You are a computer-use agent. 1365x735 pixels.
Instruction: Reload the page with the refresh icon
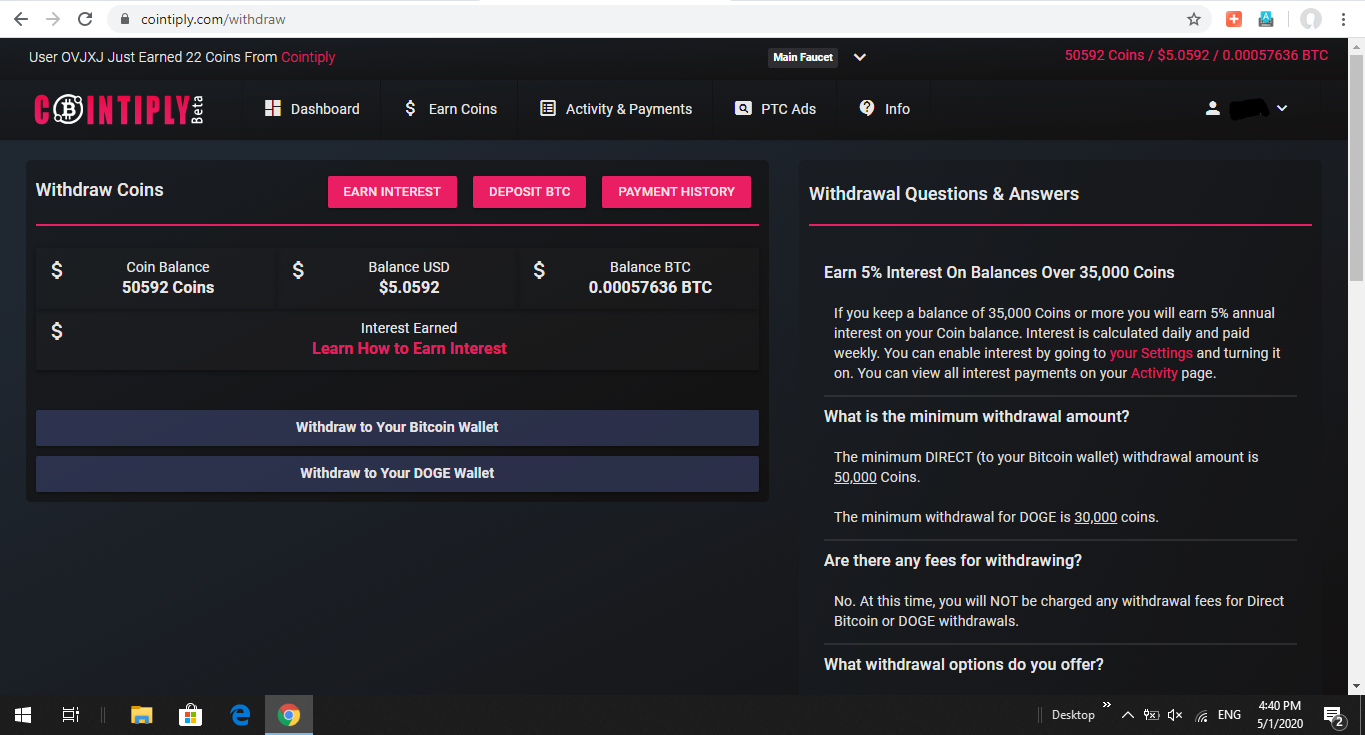(85, 19)
